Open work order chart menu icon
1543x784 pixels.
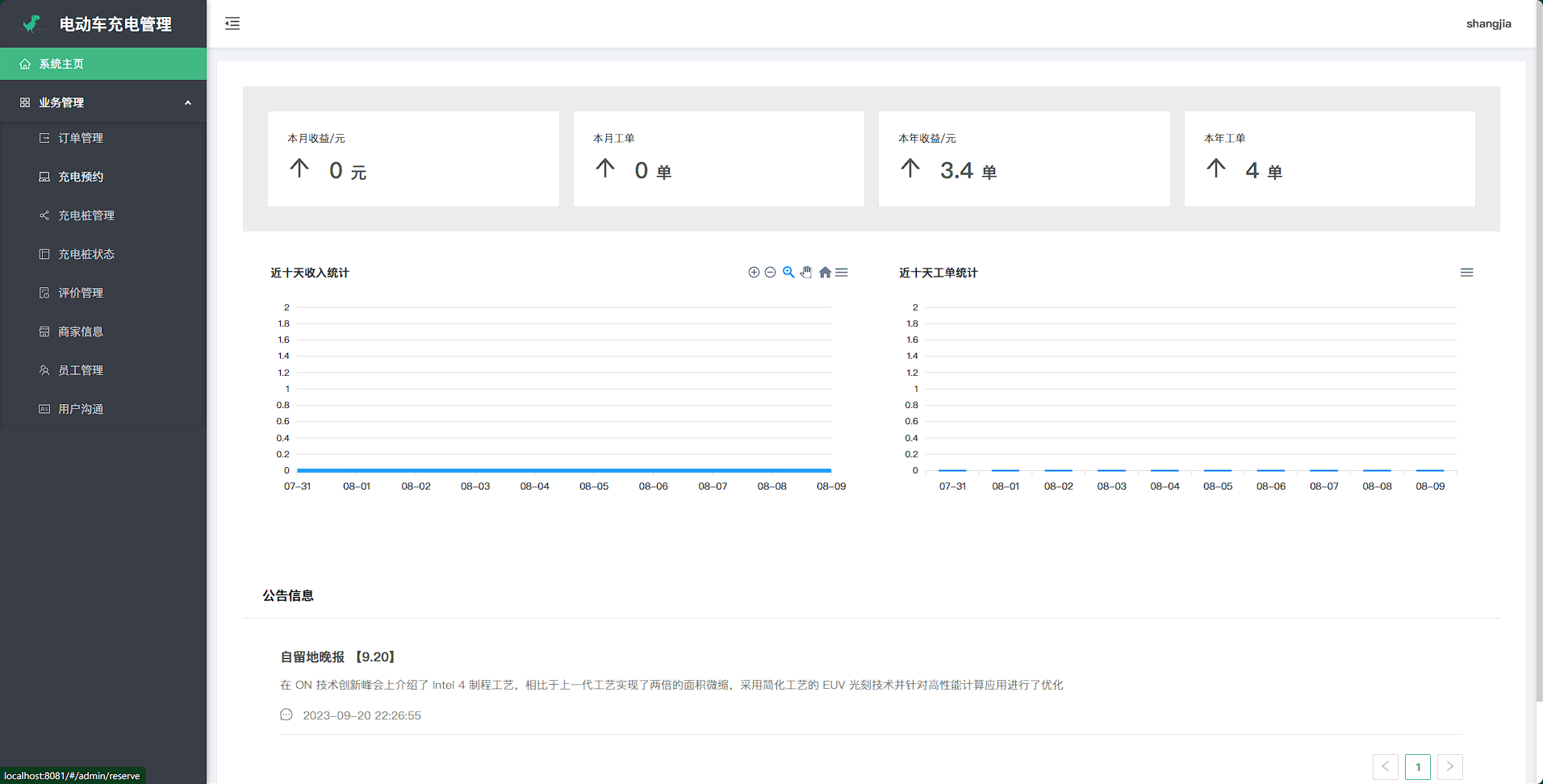point(1466,273)
